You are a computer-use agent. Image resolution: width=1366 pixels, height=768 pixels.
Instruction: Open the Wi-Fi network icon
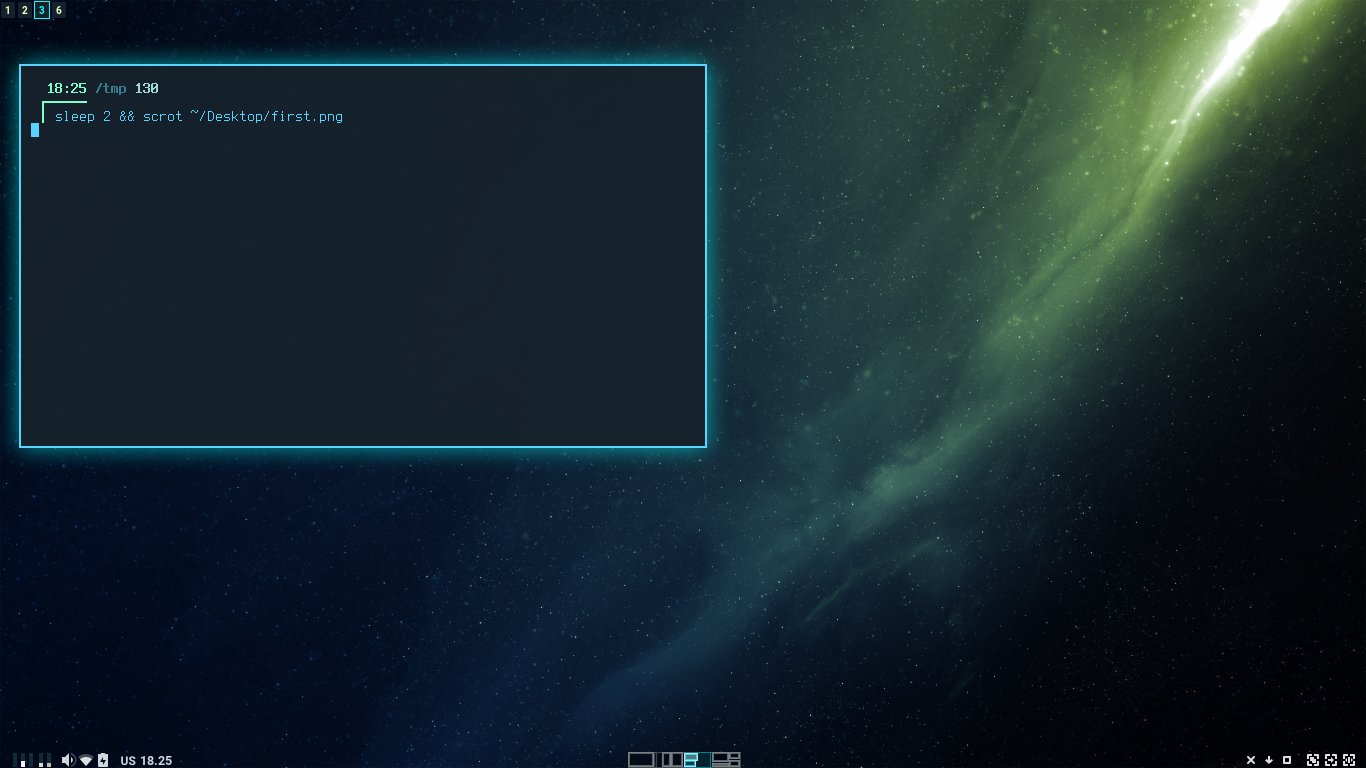pyautogui.click(x=86, y=761)
